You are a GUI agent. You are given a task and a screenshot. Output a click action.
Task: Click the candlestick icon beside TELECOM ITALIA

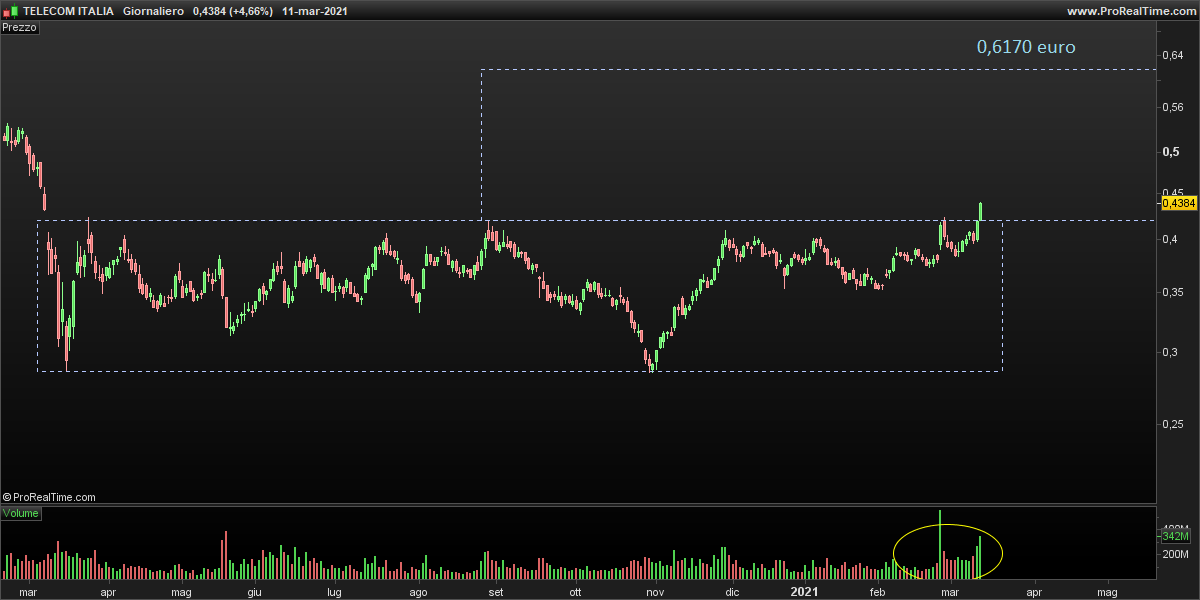click(11, 10)
